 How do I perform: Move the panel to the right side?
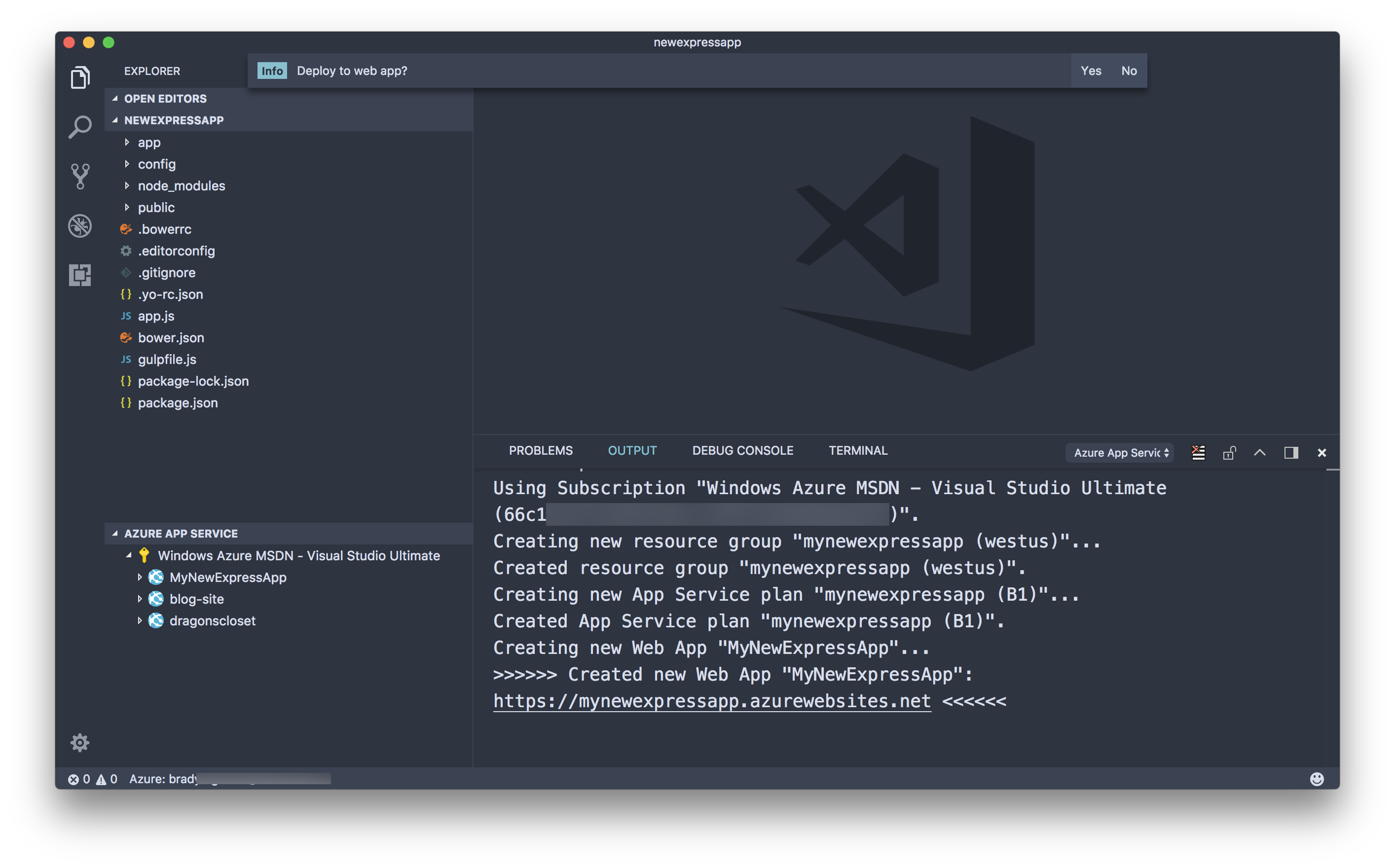coord(1291,452)
